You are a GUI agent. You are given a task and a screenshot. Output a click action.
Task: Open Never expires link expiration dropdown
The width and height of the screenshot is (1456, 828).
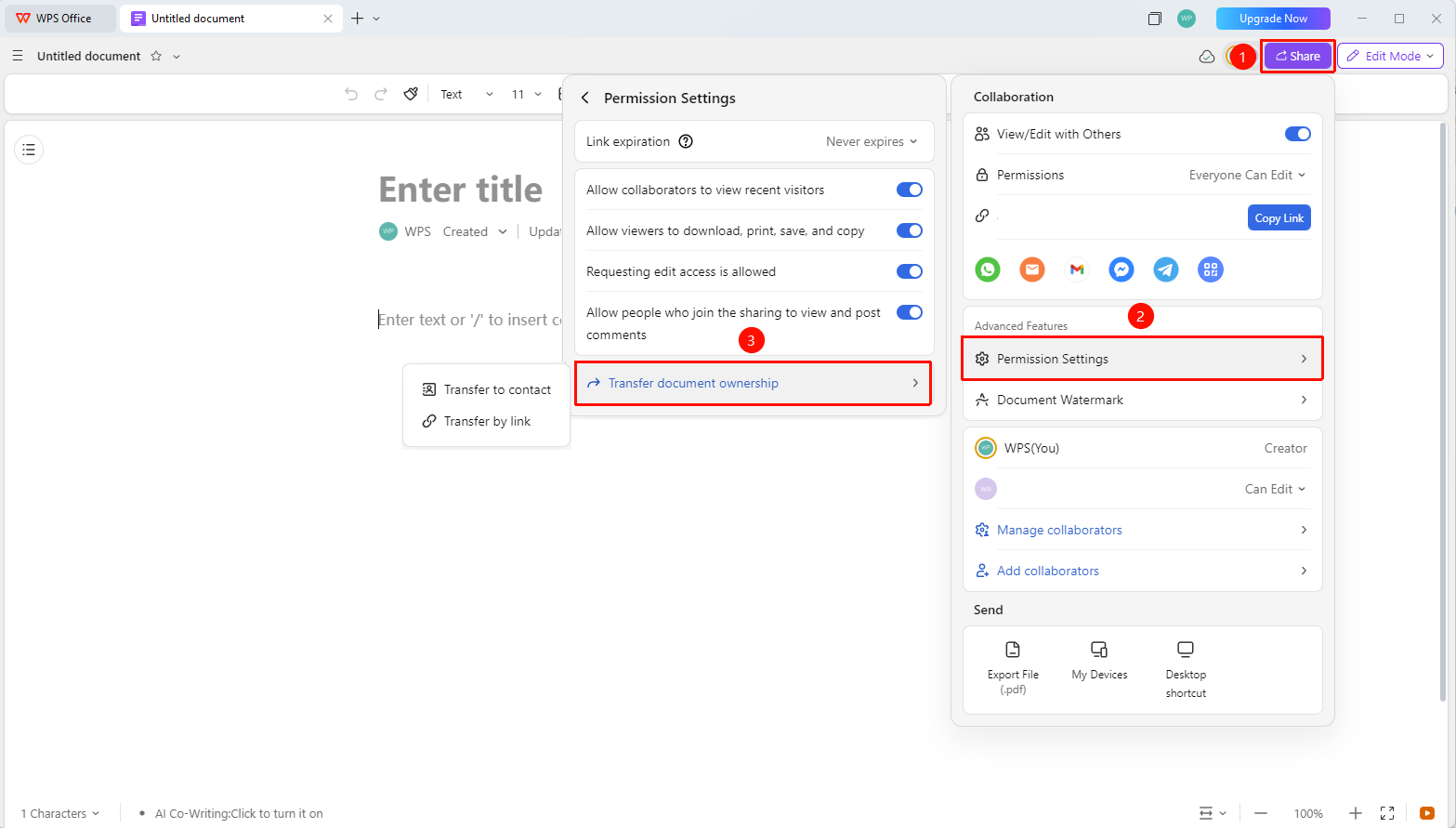tap(872, 141)
